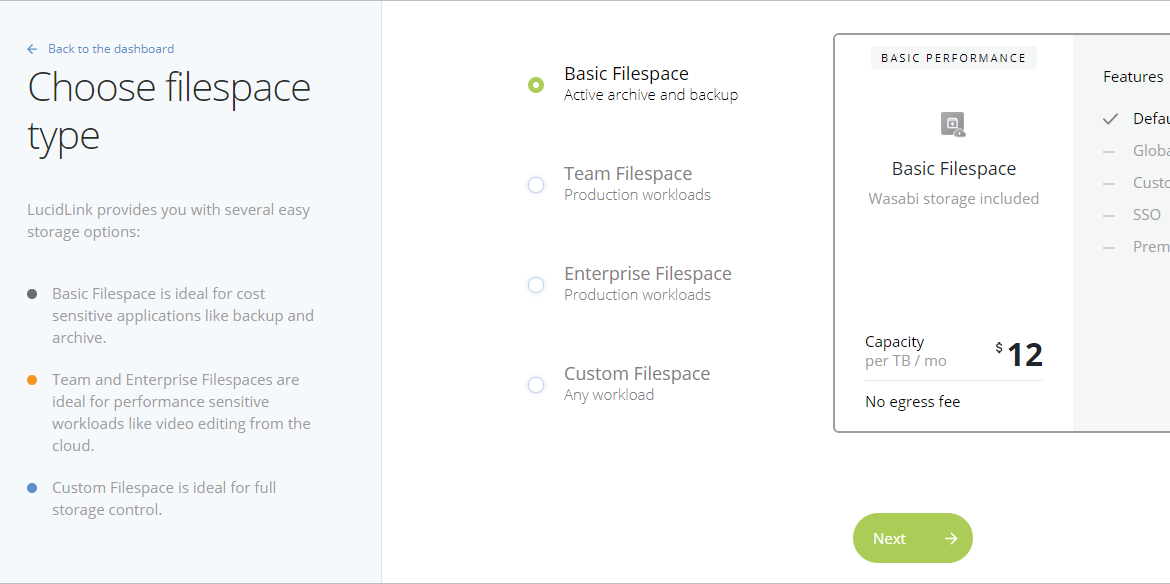The height and width of the screenshot is (584, 1170).
Task: Click the back arrow icon
Action: pyautogui.click(x=32, y=49)
